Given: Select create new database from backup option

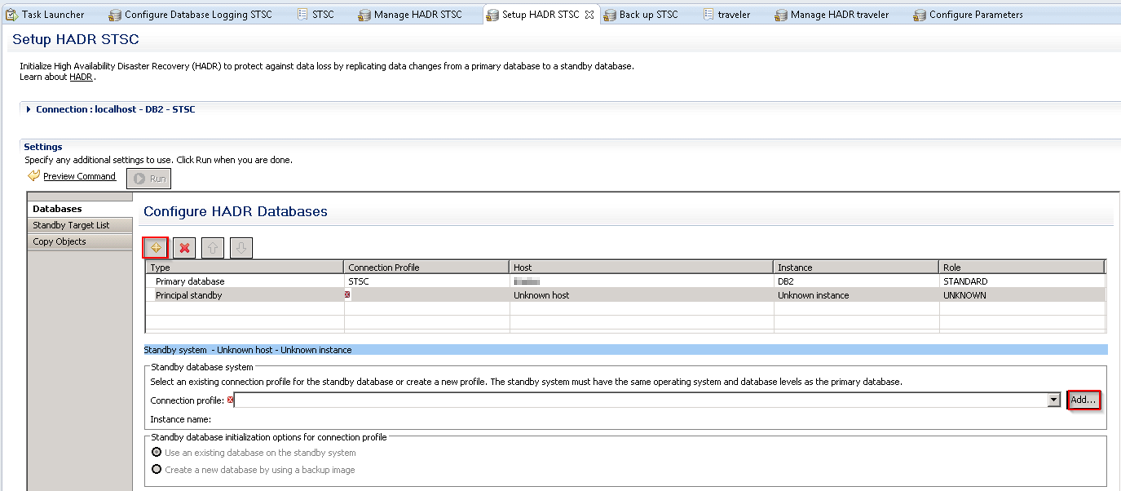Looking at the screenshot, I should tap(156, 469).
